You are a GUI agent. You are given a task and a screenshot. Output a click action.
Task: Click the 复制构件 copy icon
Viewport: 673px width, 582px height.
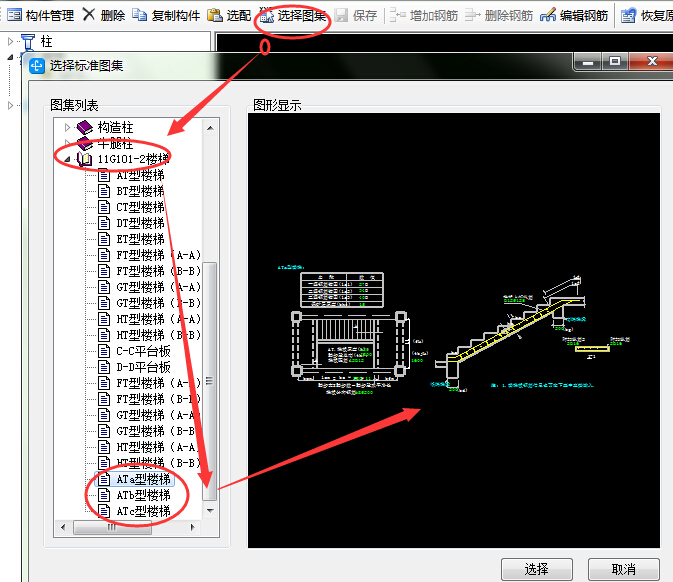coord(139,15)
